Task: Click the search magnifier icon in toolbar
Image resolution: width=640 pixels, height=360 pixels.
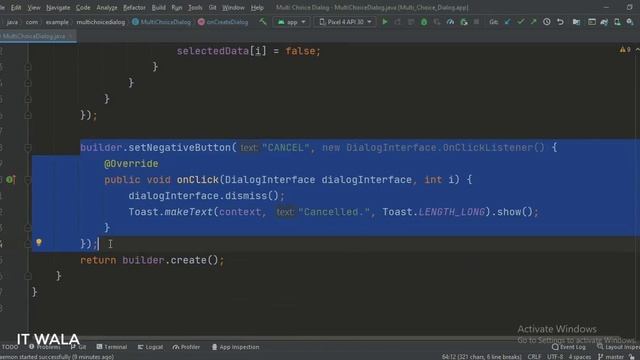Action: (x=630, y=22)
